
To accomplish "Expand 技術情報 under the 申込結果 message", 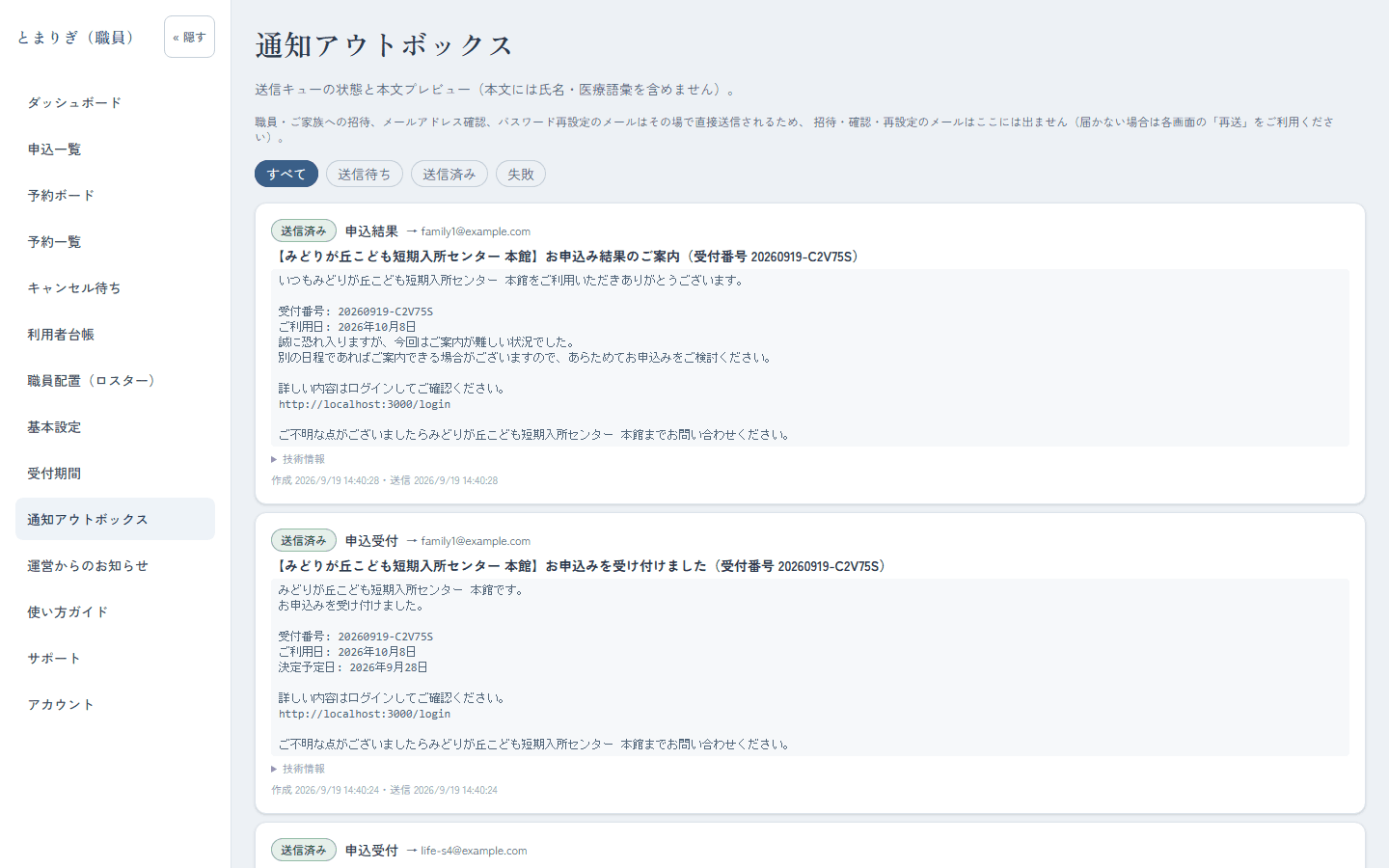I will 298,459.
